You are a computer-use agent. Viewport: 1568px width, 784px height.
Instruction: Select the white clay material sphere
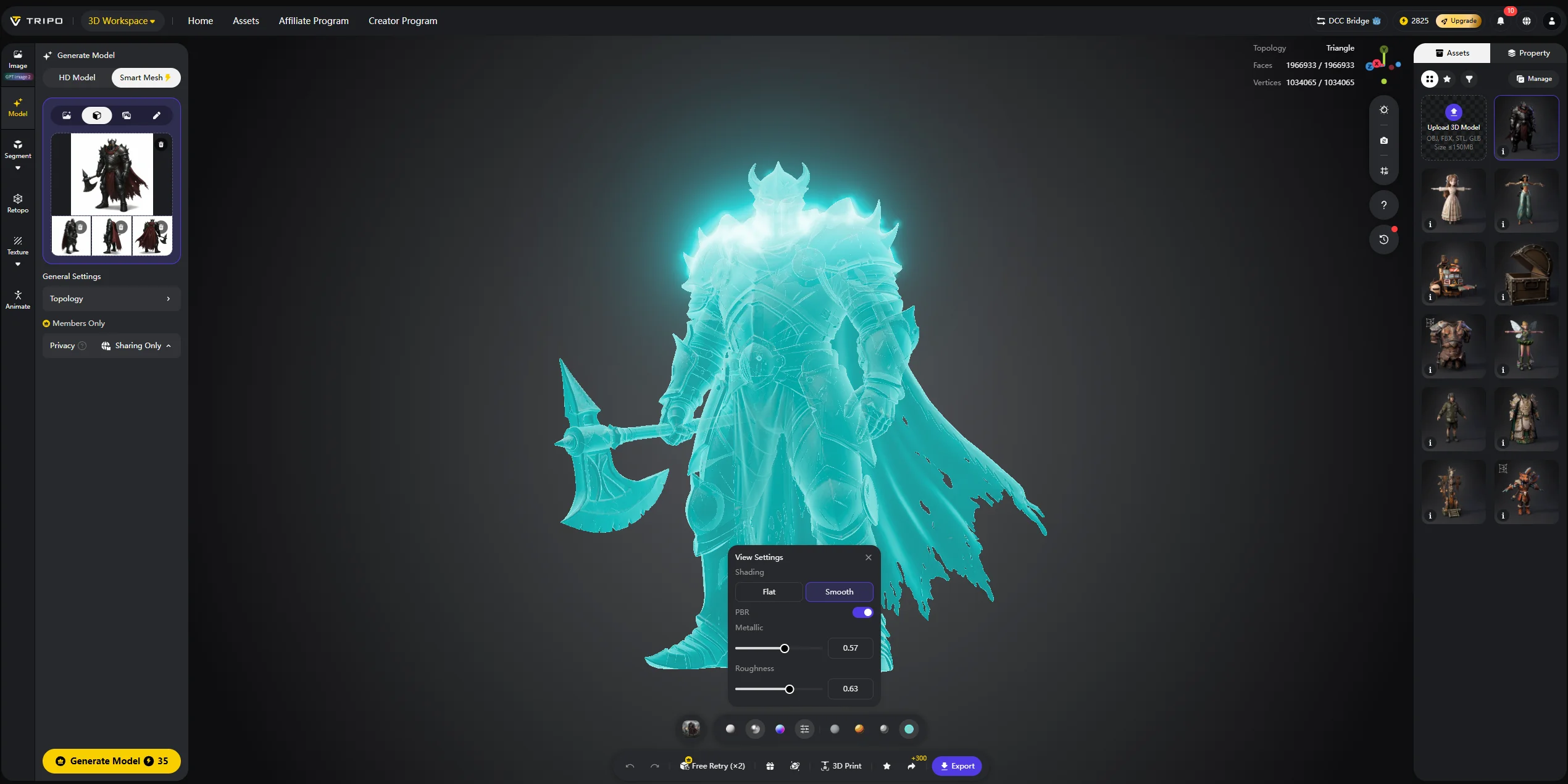click(x=730, y=729)
